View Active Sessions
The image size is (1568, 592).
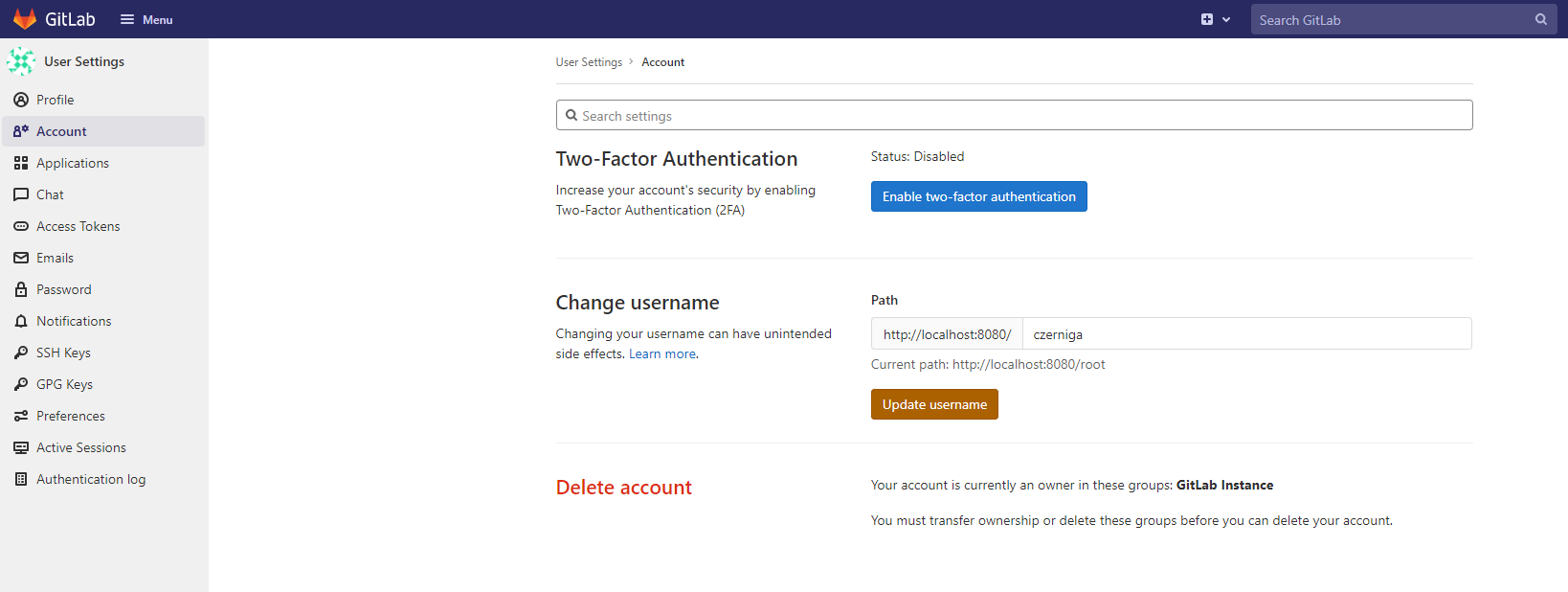coord(103,447)
